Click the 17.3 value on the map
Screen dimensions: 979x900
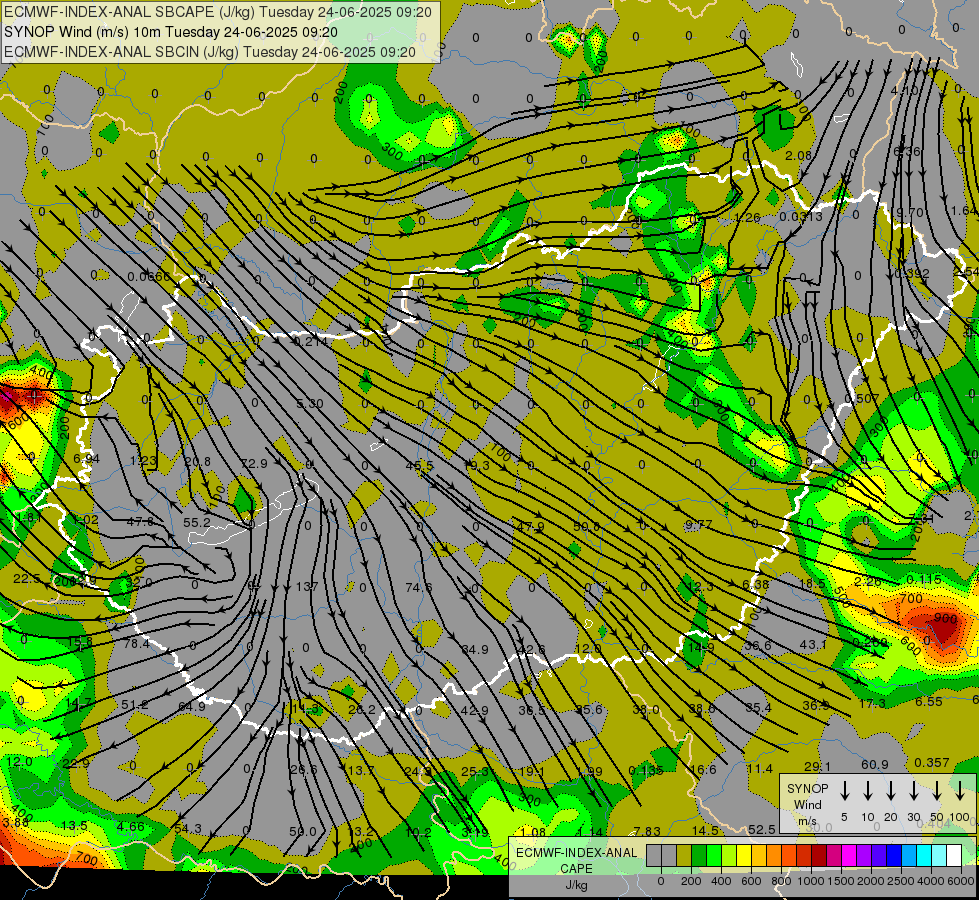[872, 703]
